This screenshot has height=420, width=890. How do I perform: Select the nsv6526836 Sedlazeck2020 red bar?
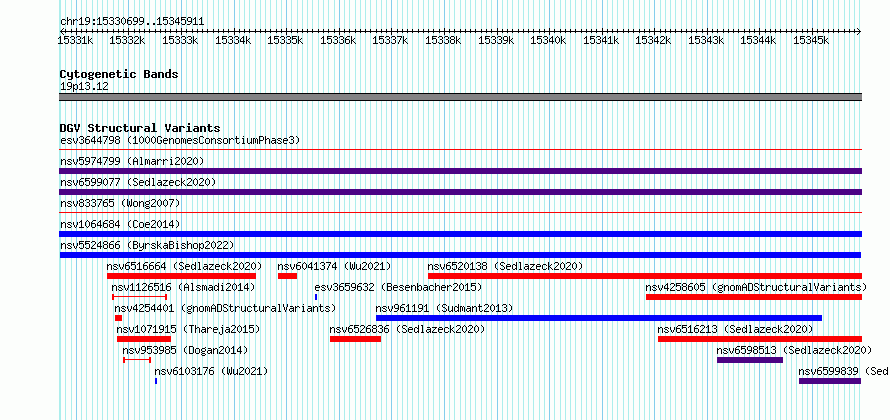pos(355,339)
